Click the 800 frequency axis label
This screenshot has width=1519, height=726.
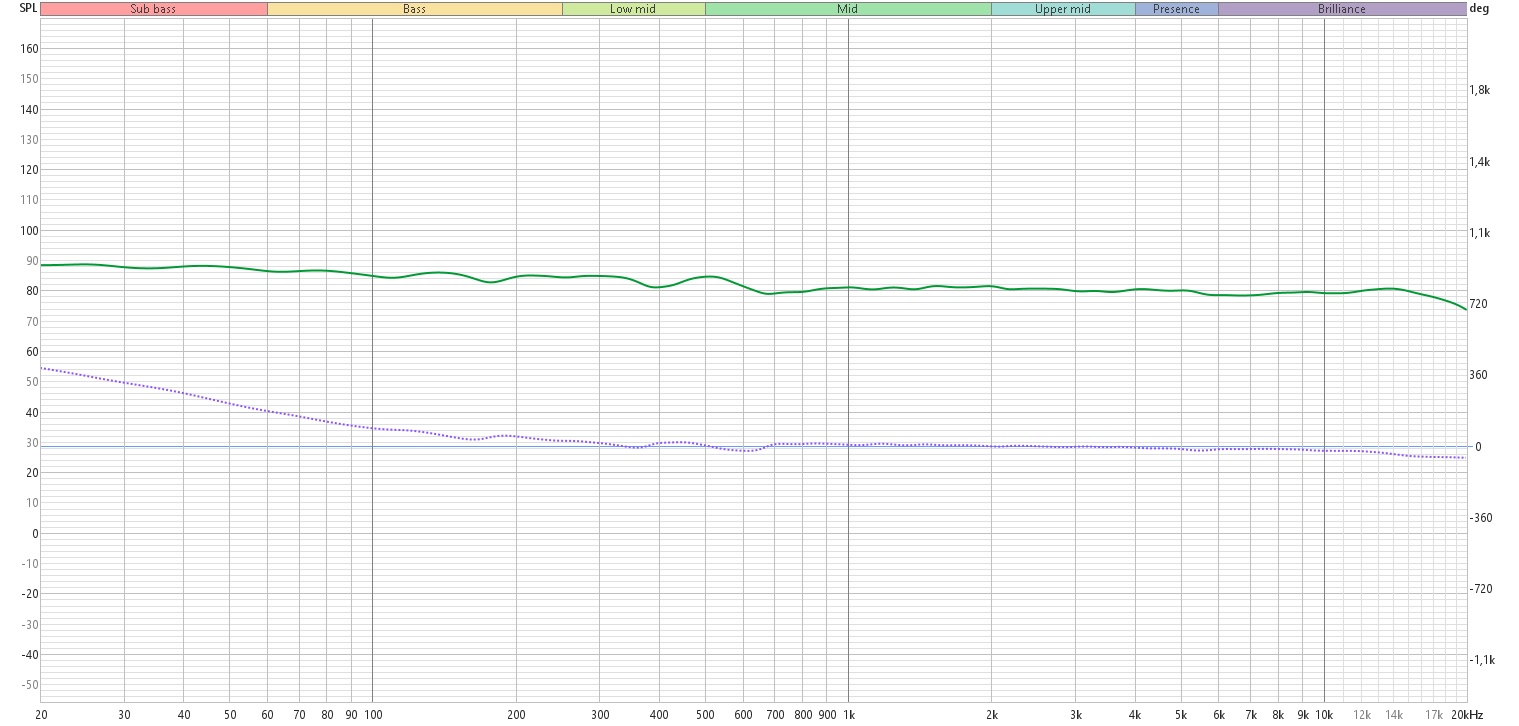(802, 715)
